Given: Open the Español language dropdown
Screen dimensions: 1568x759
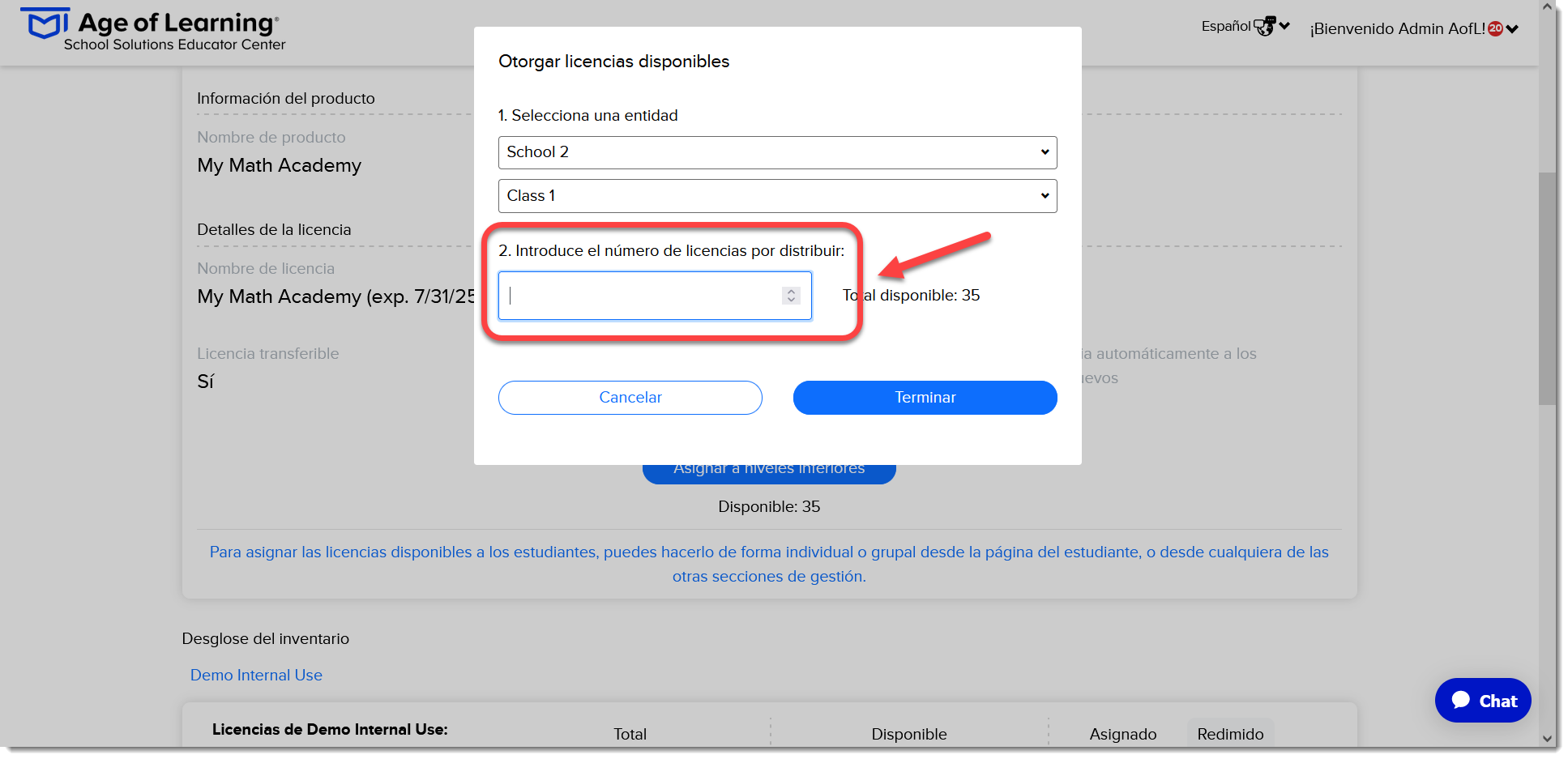Looking at the screenshot, I should click(x=1245, y=26).
